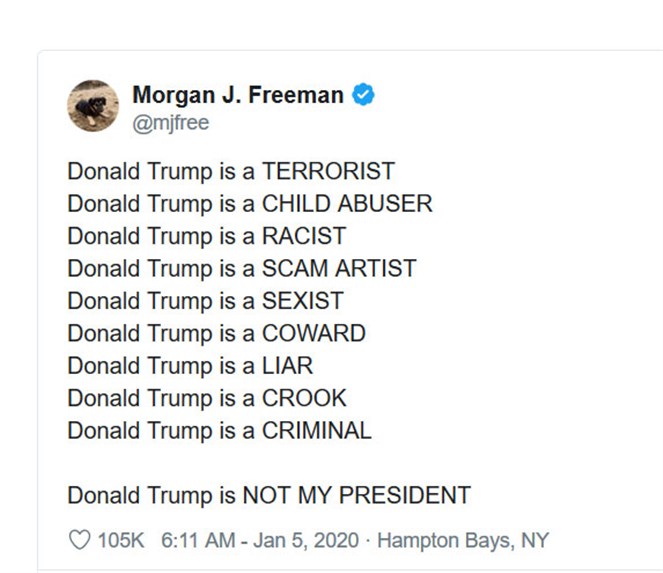Viewport: 663px width, 573px height.
Task: Click the 6:11 AM timestamp
Action: click(193, 540)
